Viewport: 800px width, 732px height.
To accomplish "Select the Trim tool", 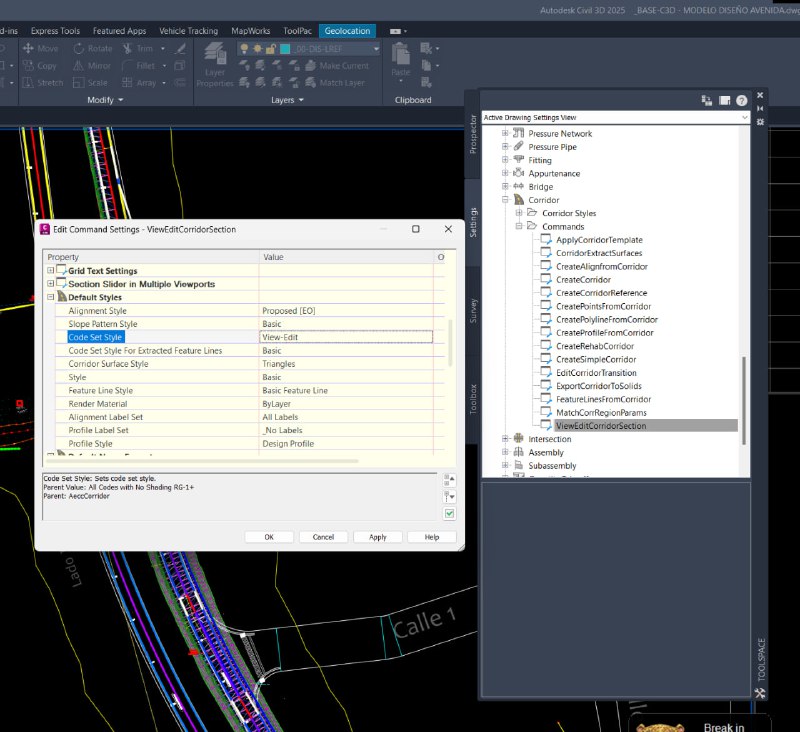I will (x=138, y=48).
